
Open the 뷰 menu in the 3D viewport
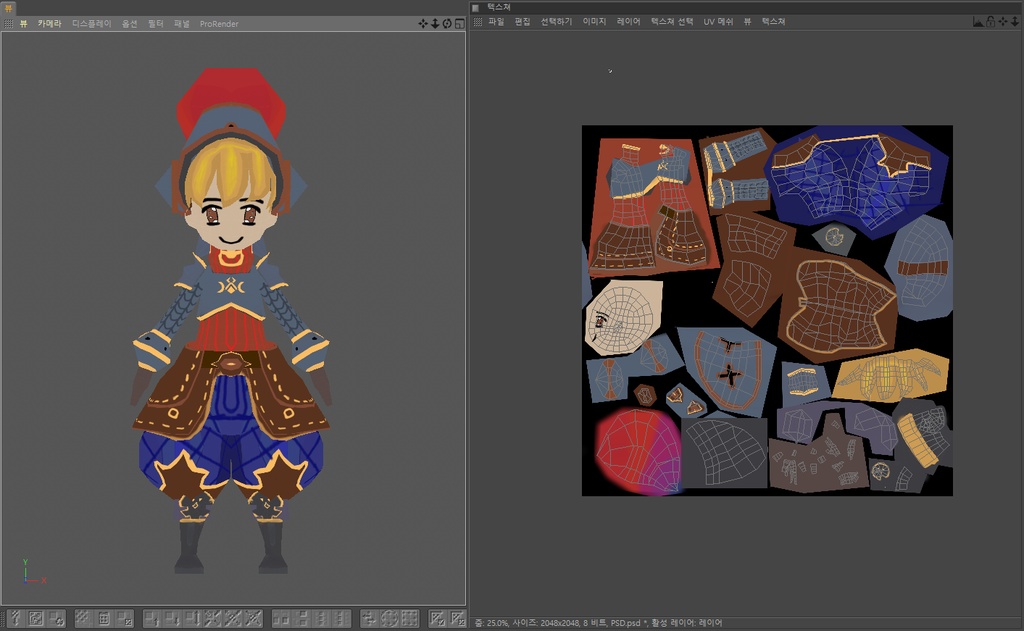[x=24, y=24]
